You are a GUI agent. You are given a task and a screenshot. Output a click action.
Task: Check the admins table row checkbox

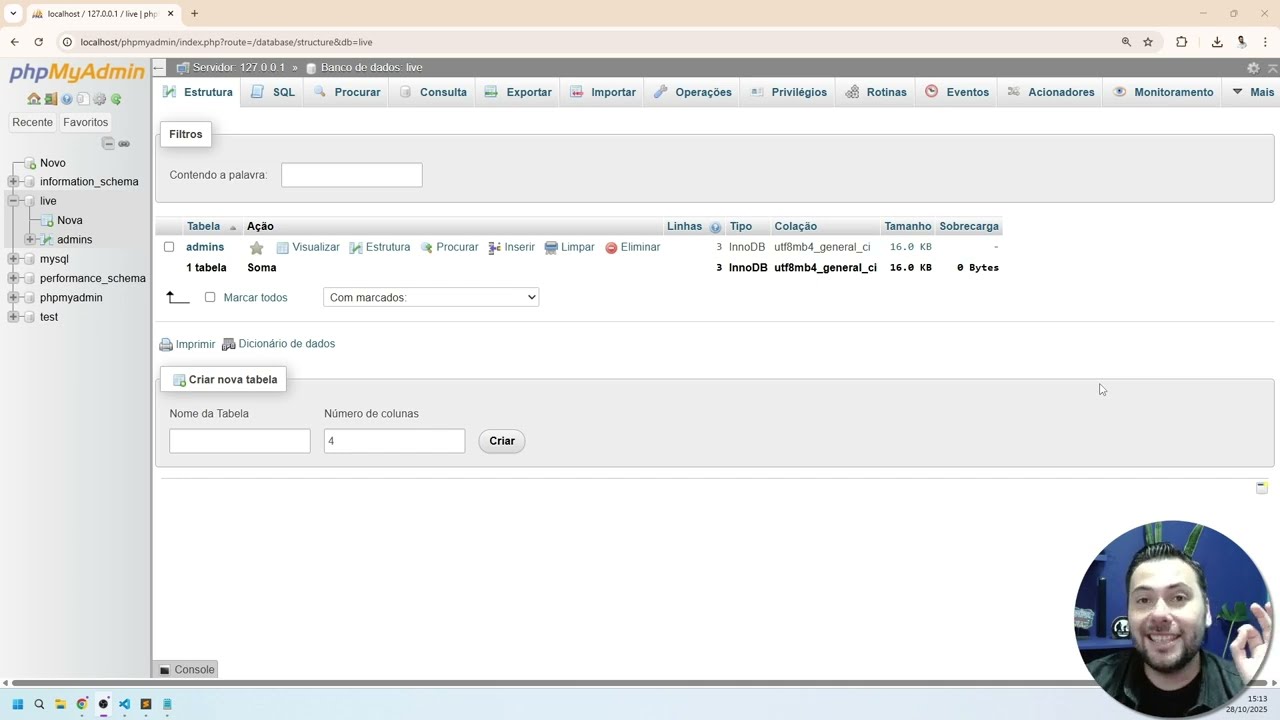click(x=169, y=247)
